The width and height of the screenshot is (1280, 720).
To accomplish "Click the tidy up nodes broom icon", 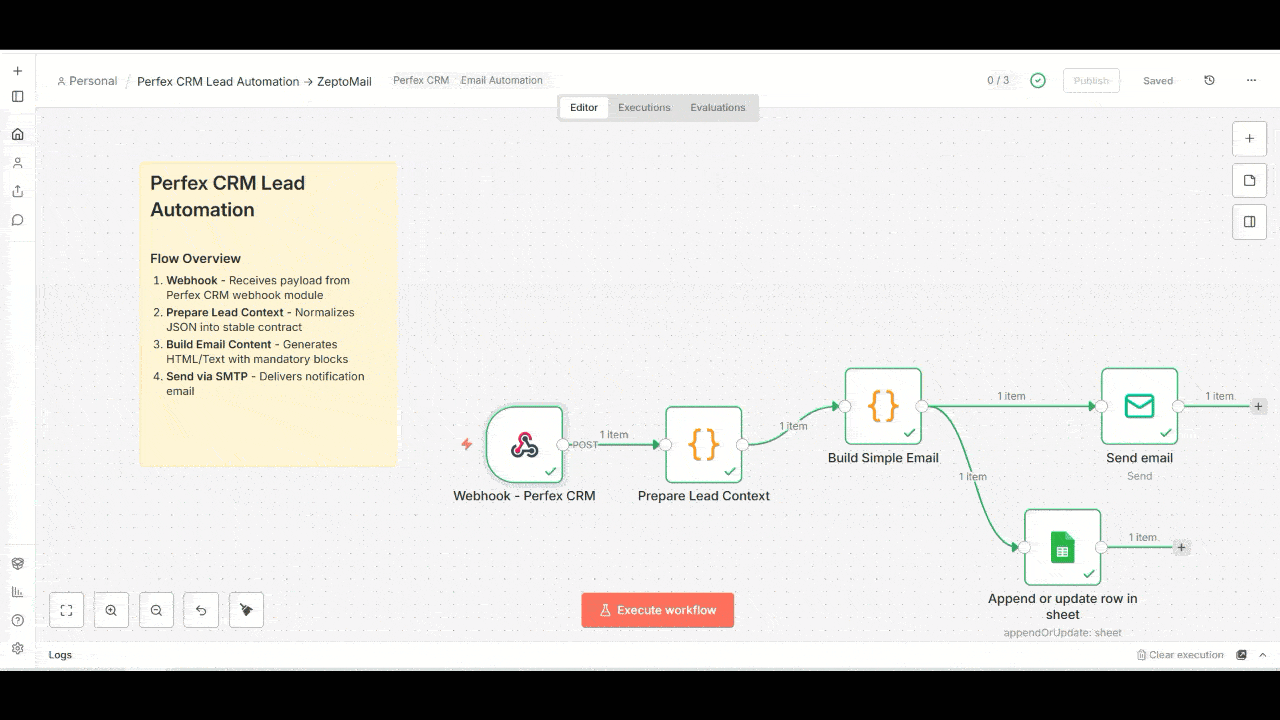I will [246, 610].
